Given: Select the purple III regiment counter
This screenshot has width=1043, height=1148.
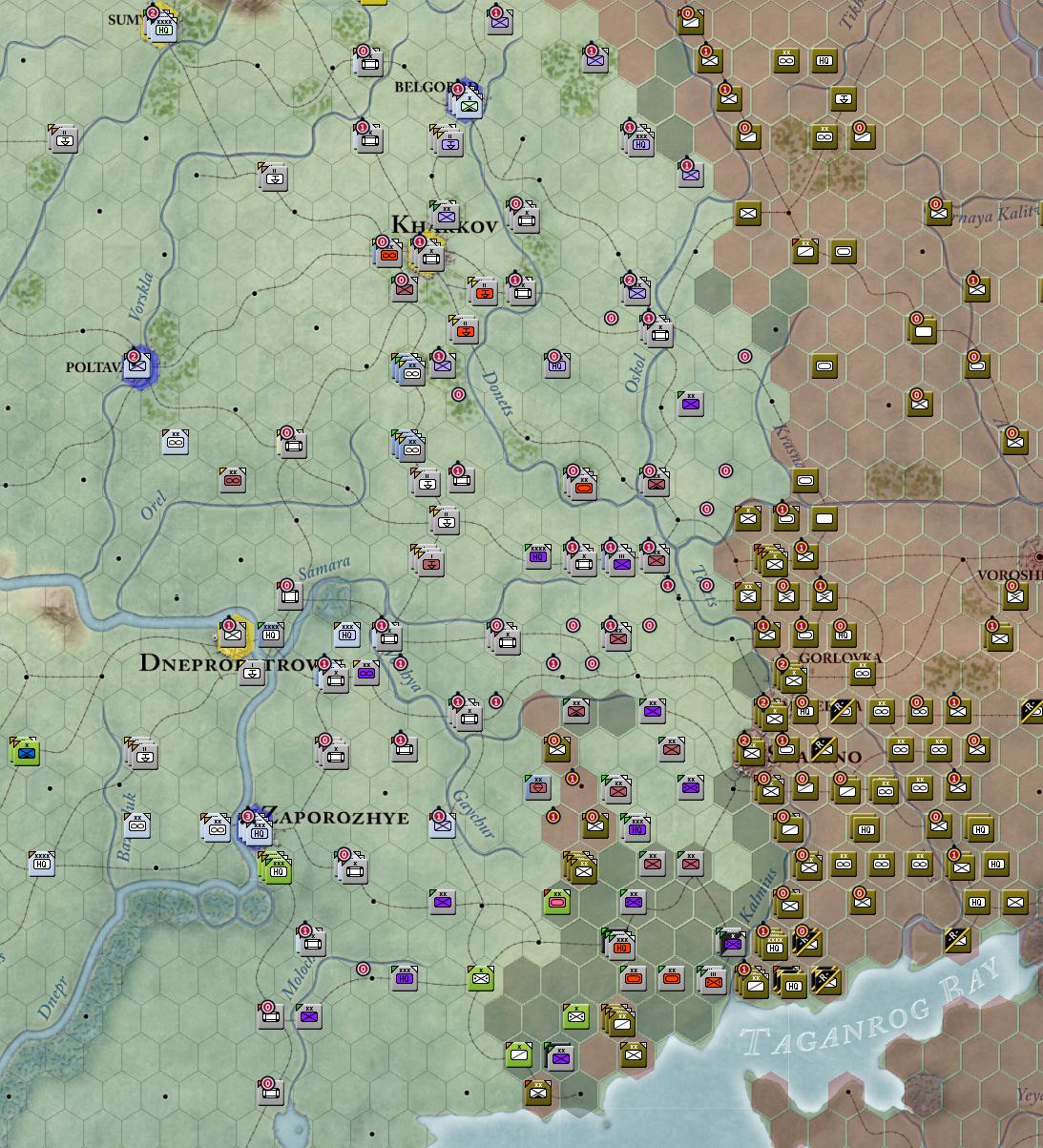Looking at the screenshot, I should pyautogui.click(x=620, y=562).
